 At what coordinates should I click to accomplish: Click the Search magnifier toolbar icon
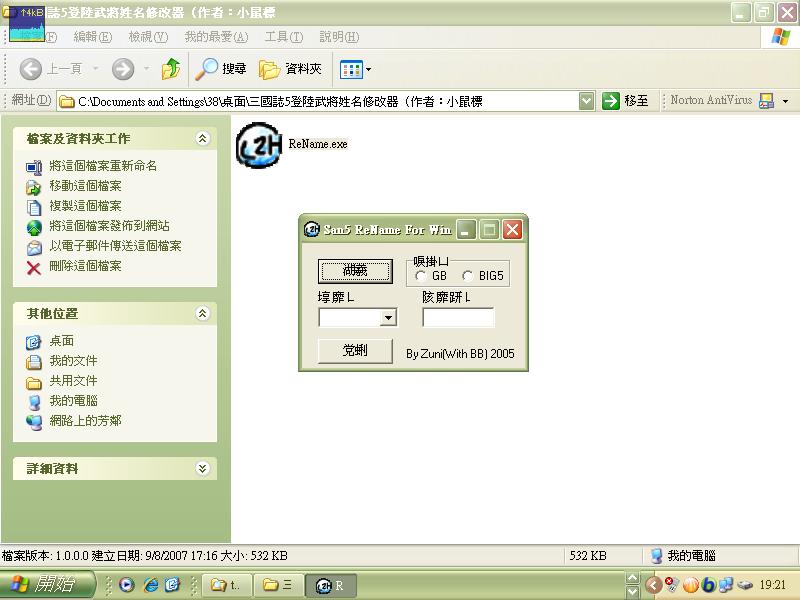[207, 69]
